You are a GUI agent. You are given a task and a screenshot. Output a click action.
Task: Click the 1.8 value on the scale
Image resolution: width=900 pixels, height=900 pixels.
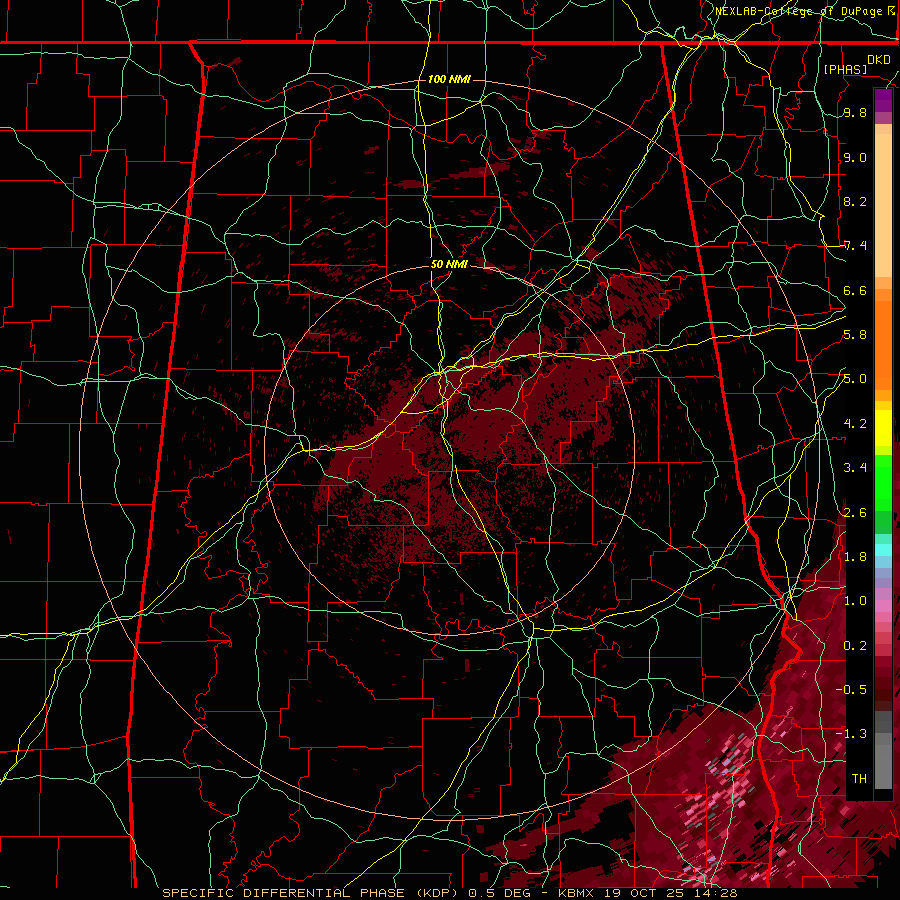point(855,557)
